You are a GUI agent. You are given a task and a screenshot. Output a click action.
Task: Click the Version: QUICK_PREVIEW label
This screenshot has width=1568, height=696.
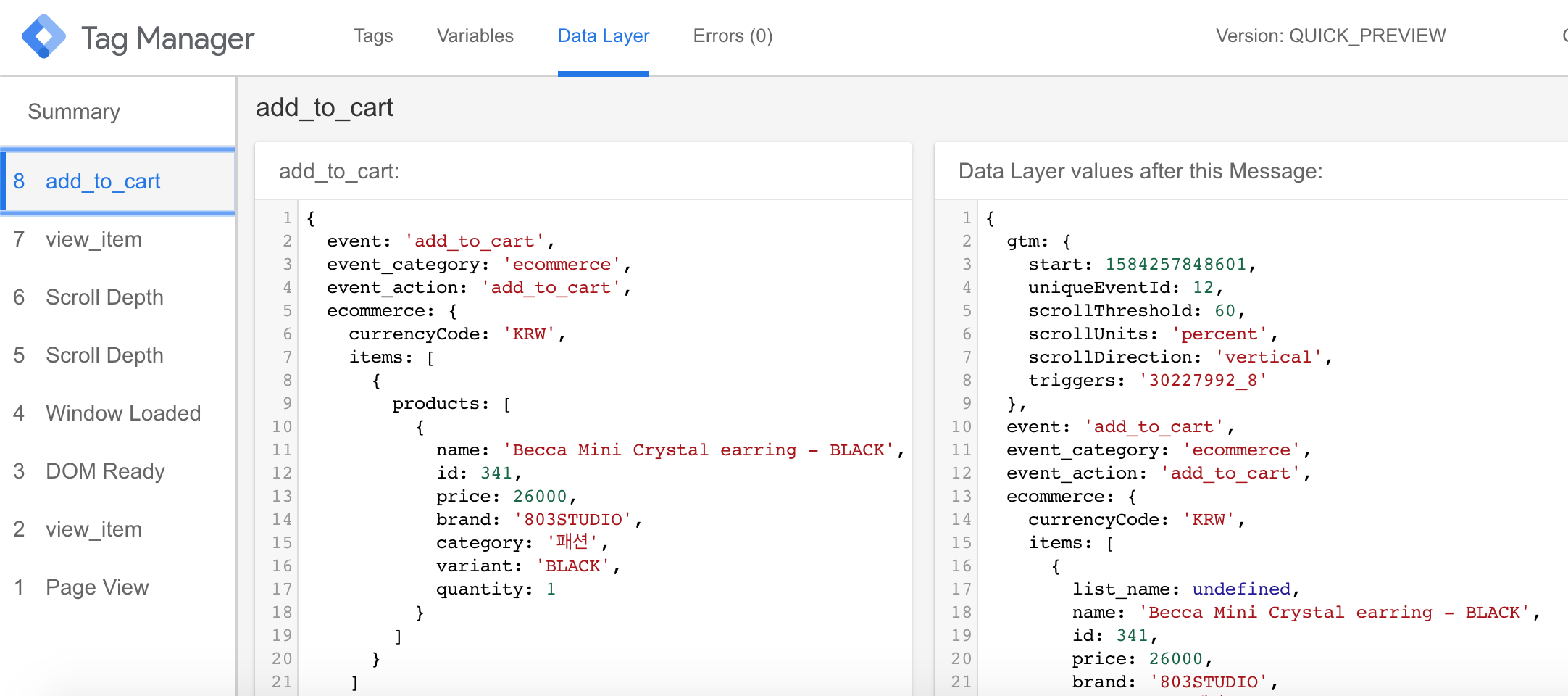1330,36
